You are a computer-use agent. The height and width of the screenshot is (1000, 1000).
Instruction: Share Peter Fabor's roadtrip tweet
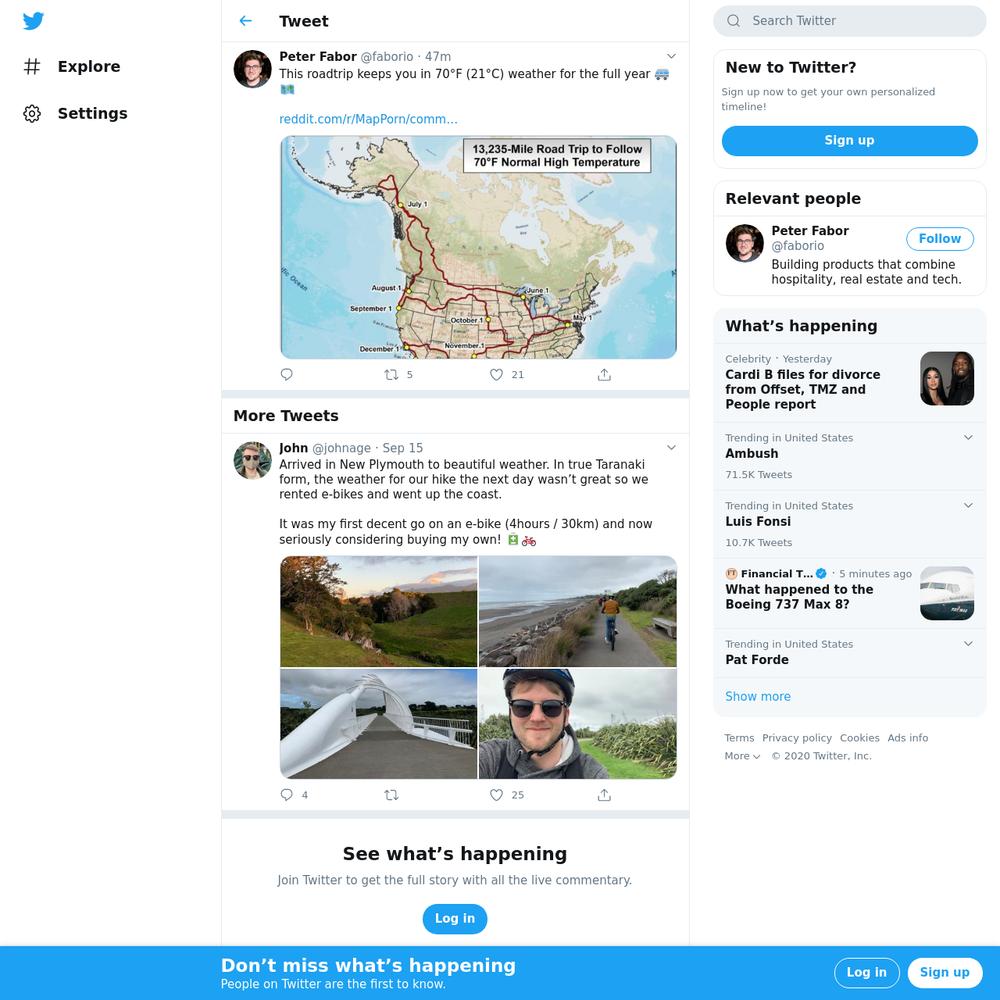tap(604, 375)
